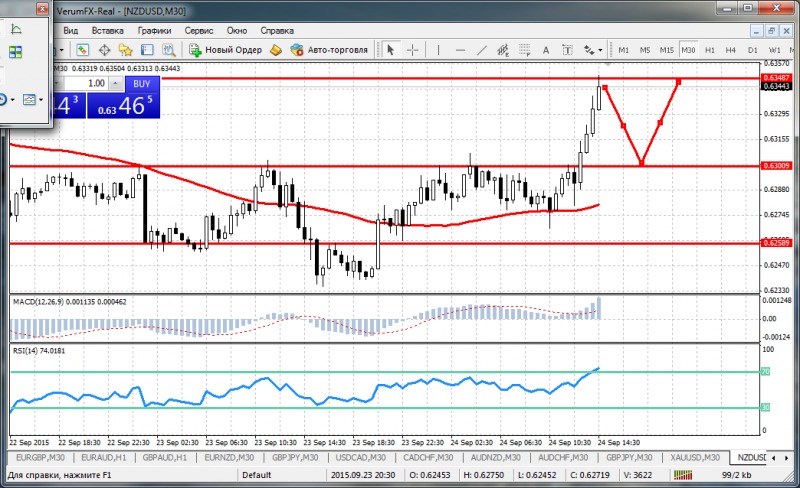Viewport: 800px width, 488px height.
Task: Increase the trade volume with up arrow
Action: point(116,83)
